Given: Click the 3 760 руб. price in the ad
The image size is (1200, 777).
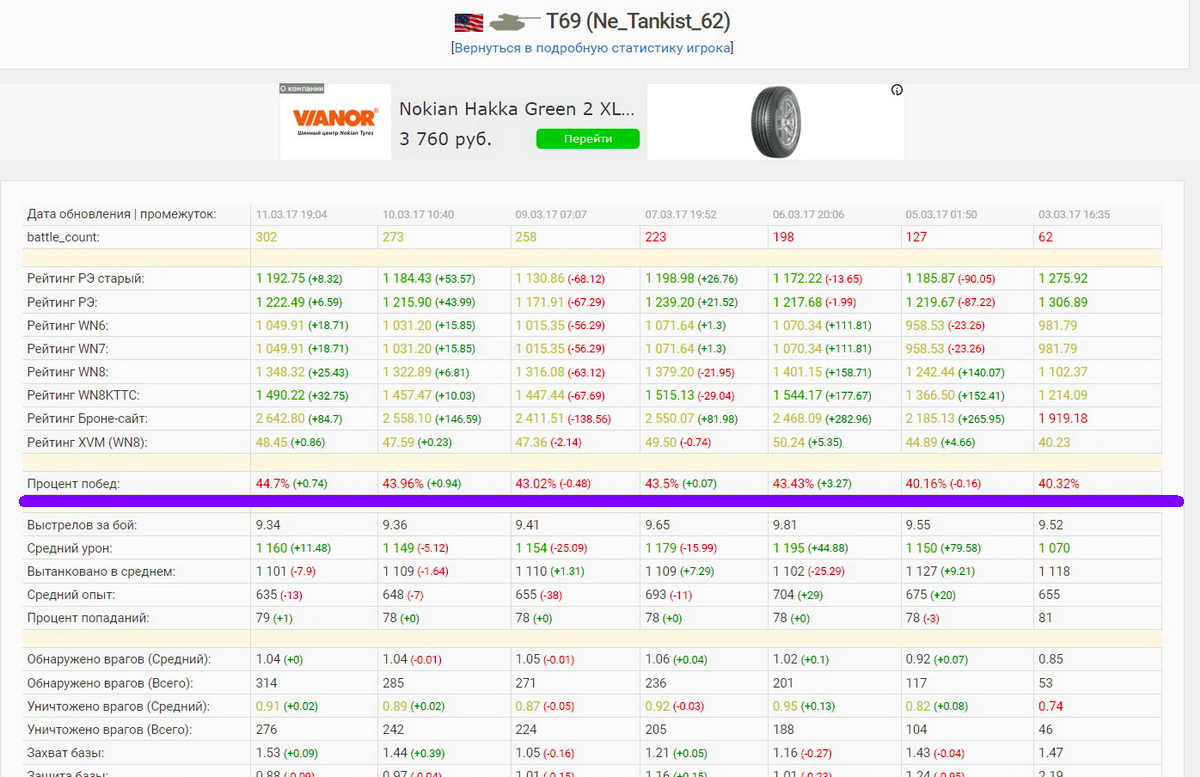Looking at the screenshot, I should pyautogui.click(x=446, y=139).
